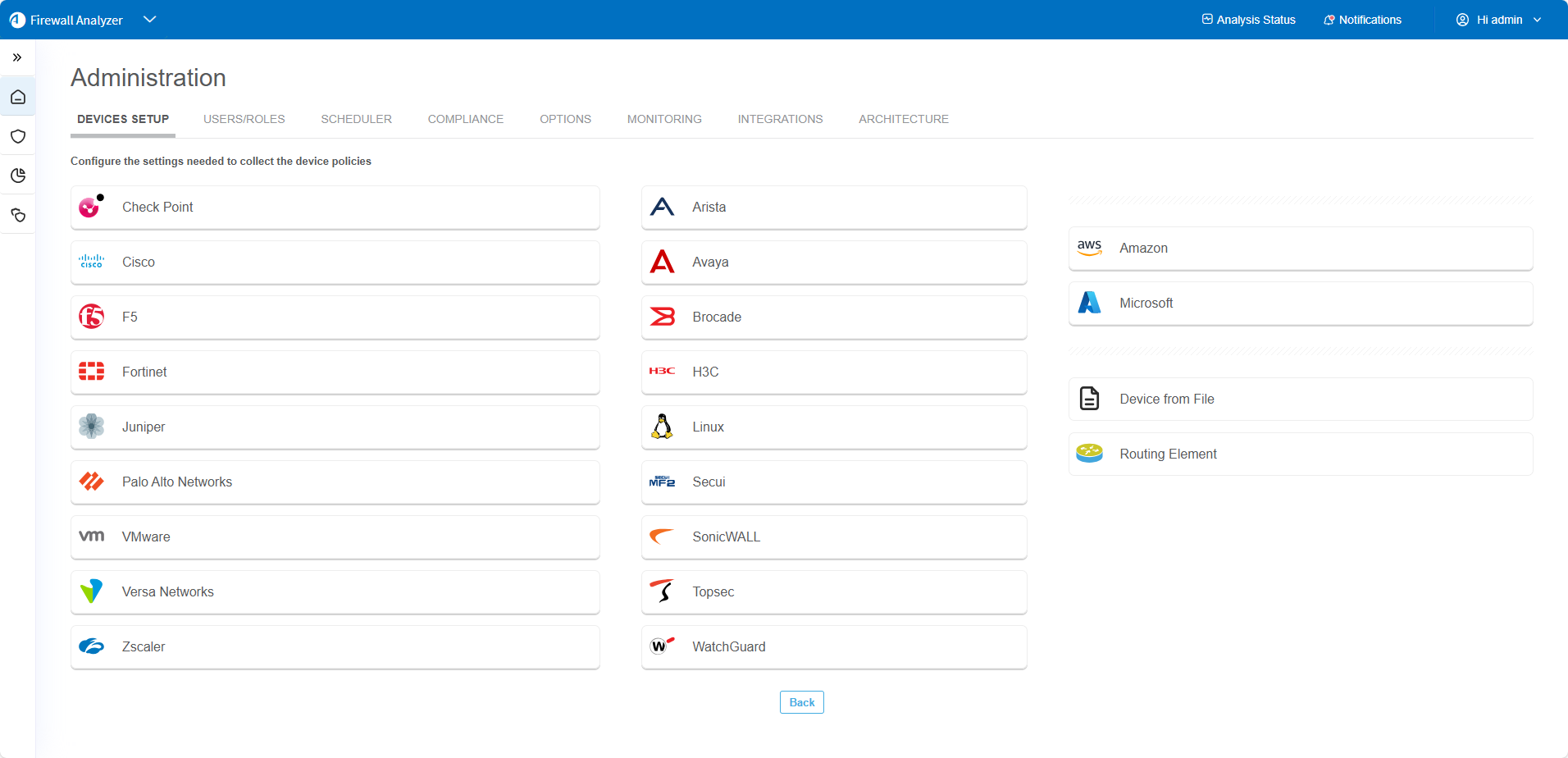Click the pie chart reports sidebar icon

point(18,176)
